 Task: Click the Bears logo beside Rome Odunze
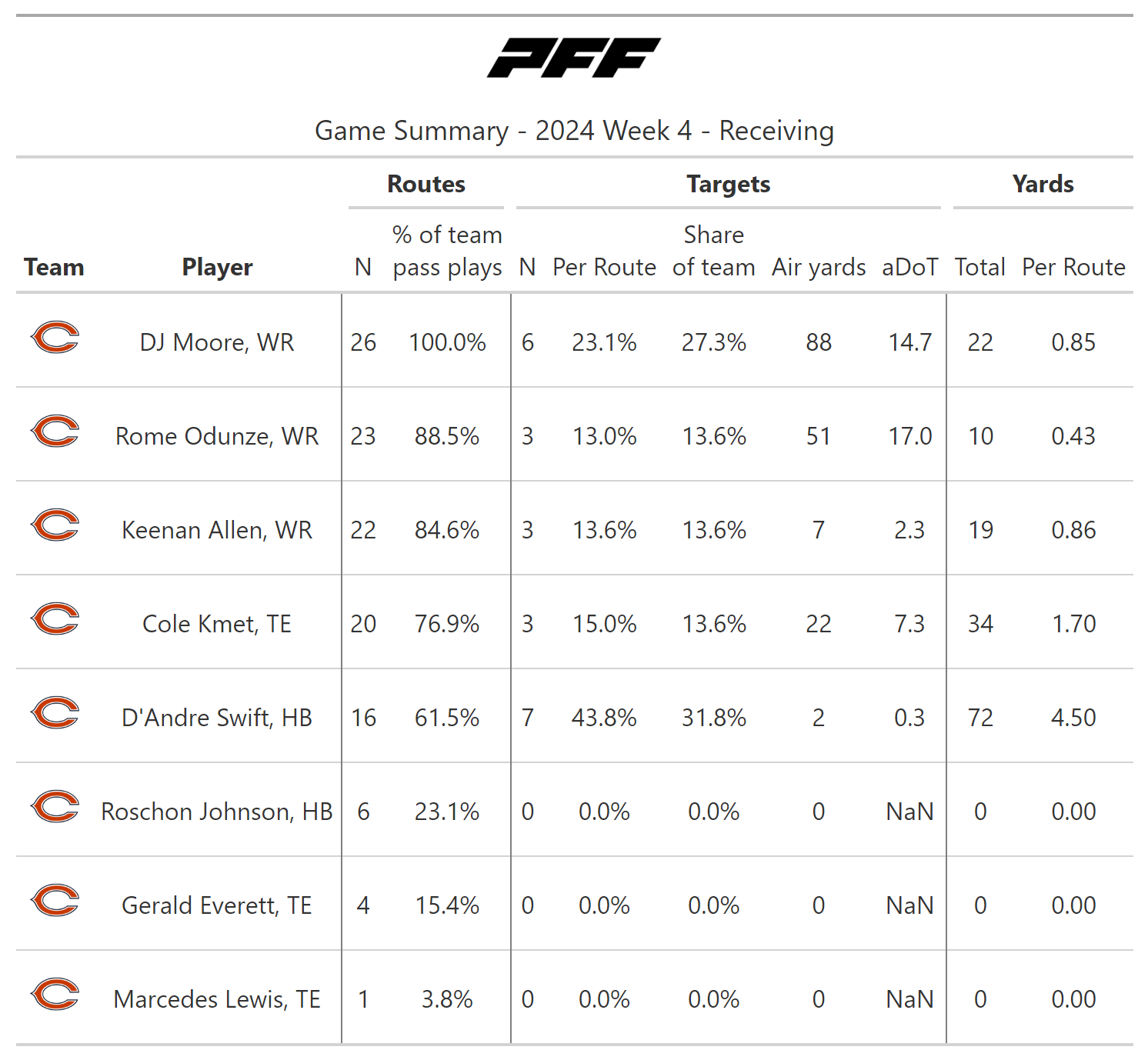point(55,432)
